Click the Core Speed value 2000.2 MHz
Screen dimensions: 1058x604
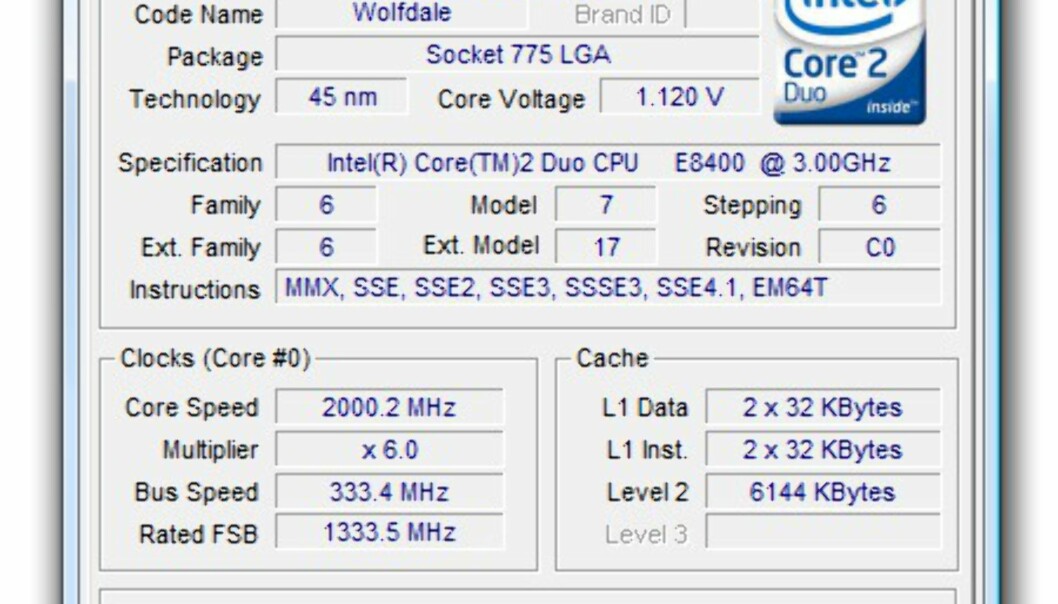point(389,408)
